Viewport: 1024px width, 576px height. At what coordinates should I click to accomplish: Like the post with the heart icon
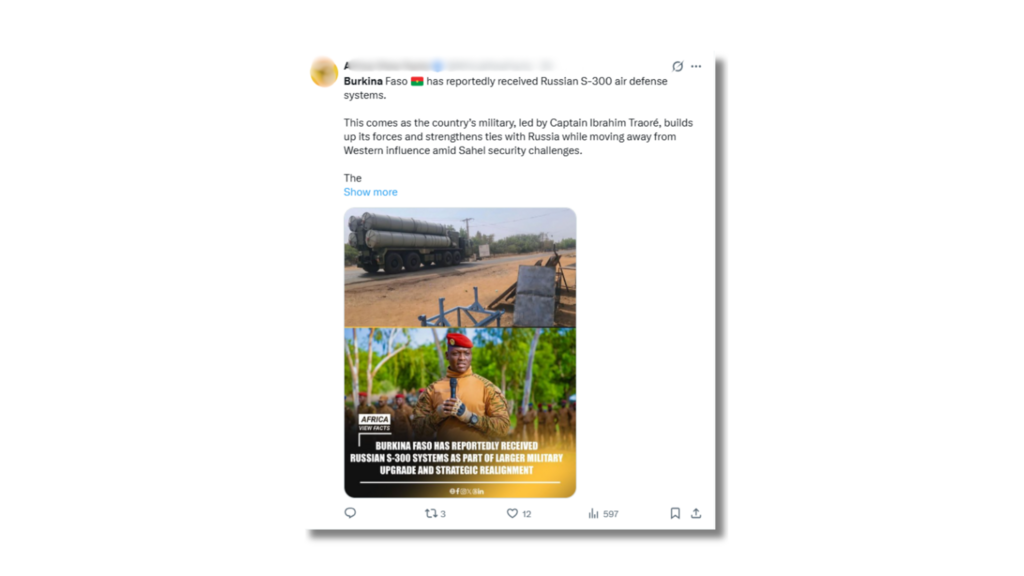point(512,513)
